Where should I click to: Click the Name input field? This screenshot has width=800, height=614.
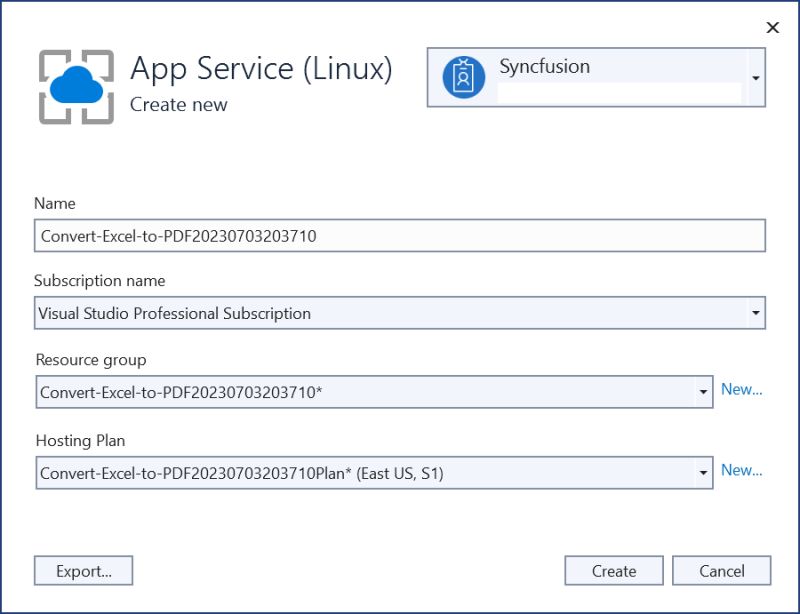(x=300, y=236)
